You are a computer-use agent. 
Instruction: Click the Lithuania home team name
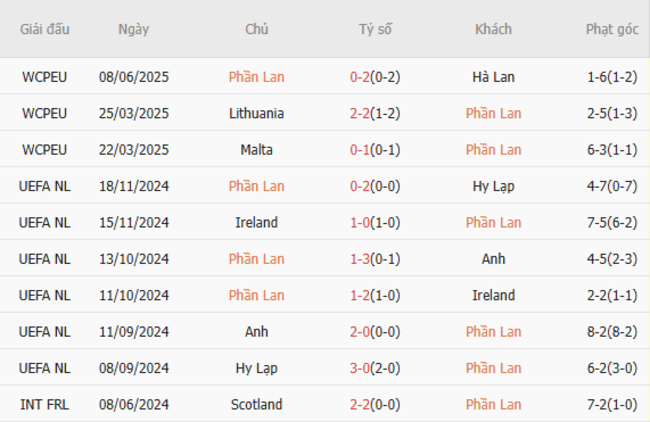pos(256,113)
